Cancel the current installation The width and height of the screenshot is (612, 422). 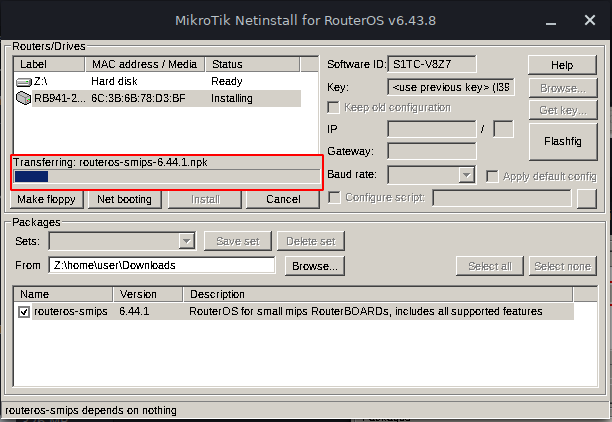(283, 199)
